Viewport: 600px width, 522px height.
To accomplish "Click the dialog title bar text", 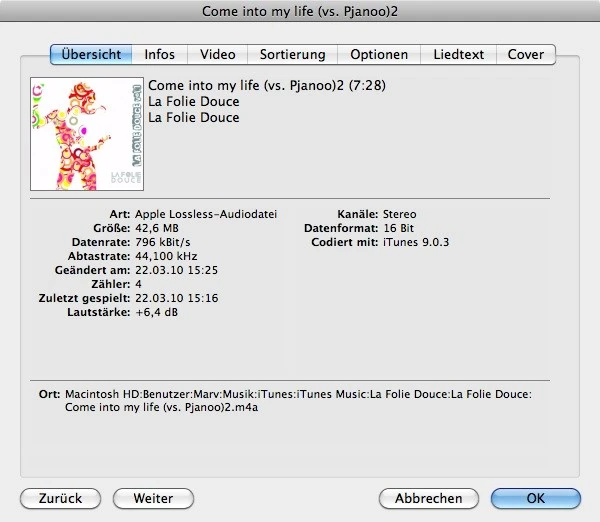I will point(300,11).
